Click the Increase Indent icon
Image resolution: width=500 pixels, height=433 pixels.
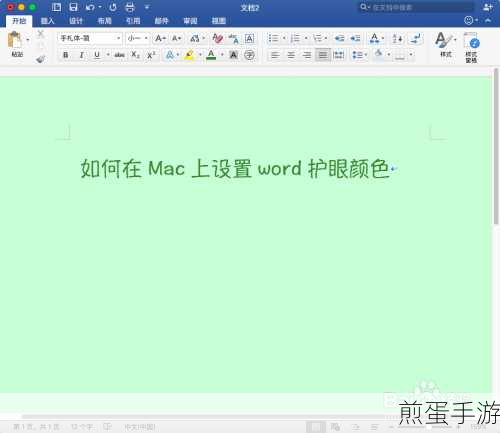[355, 38]
